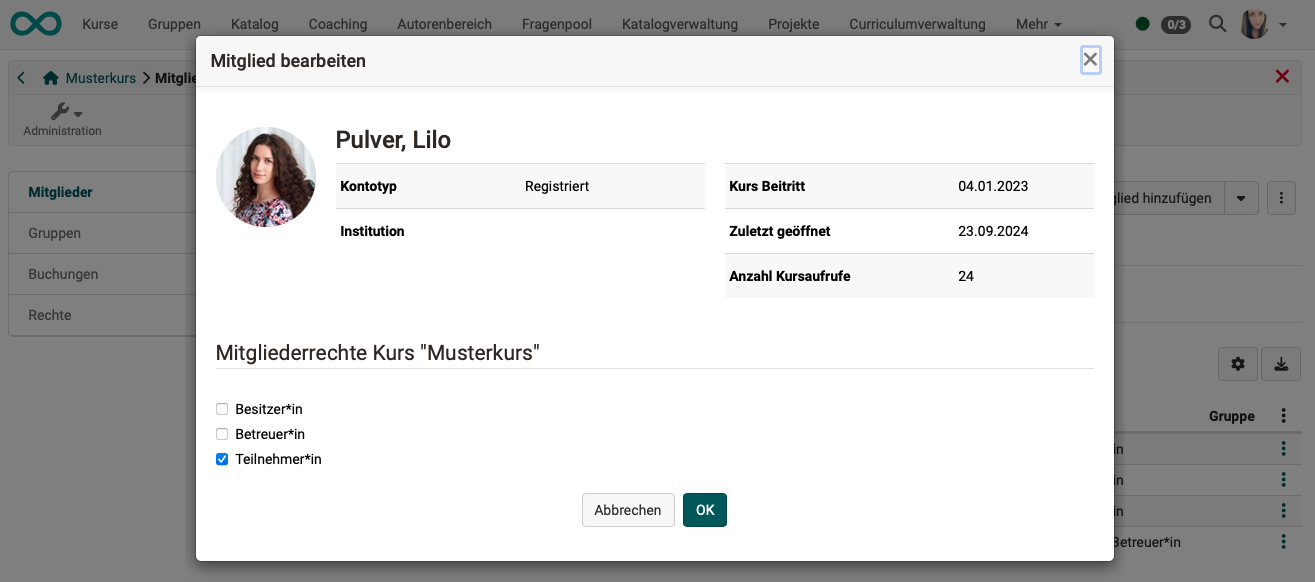This screenshot has height=582, width=1315.
Task: Uncheck the Teilnehmer*in role
Action: (221, 459)
